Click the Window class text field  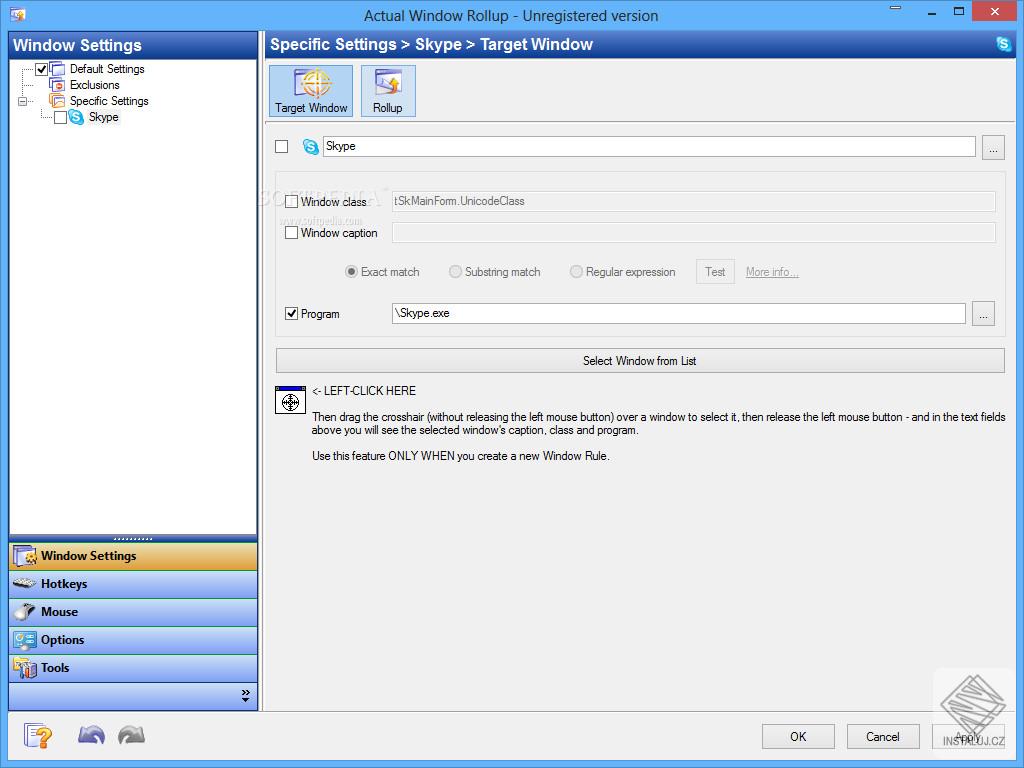point(694,201)
